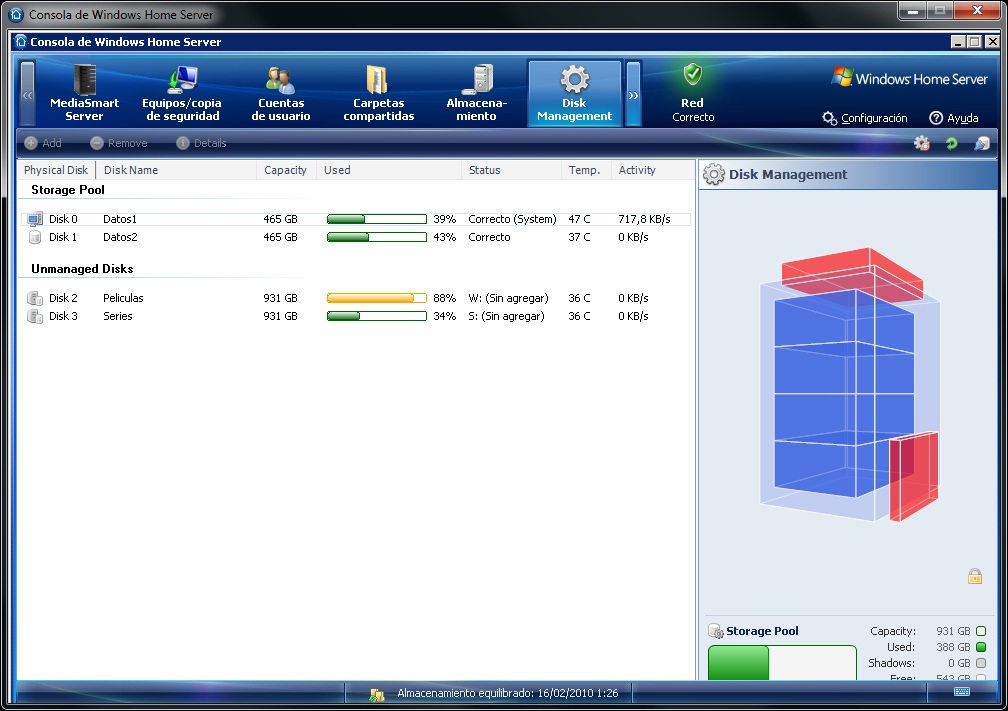Switch to the Almacenamiento tab
The image size is (1008, 711).
pos(477,93)
